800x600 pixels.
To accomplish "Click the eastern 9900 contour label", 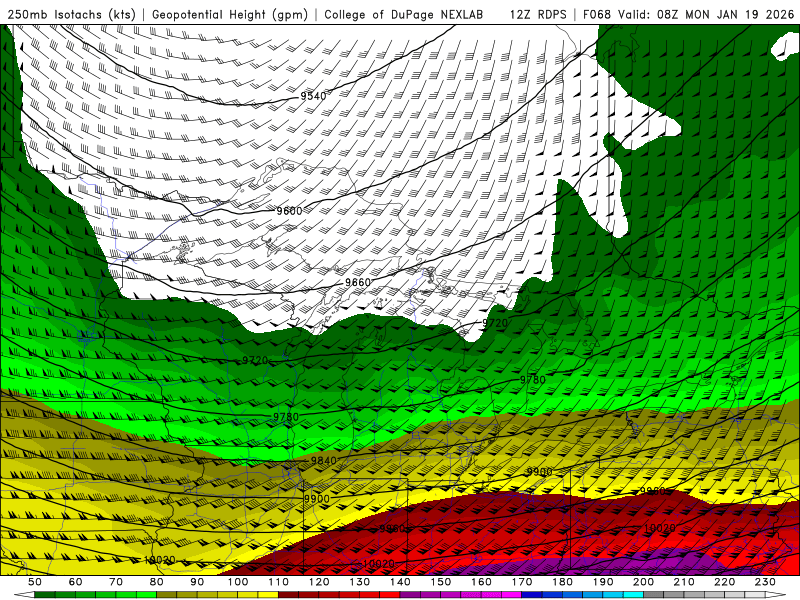I will (x=539, y=472).
